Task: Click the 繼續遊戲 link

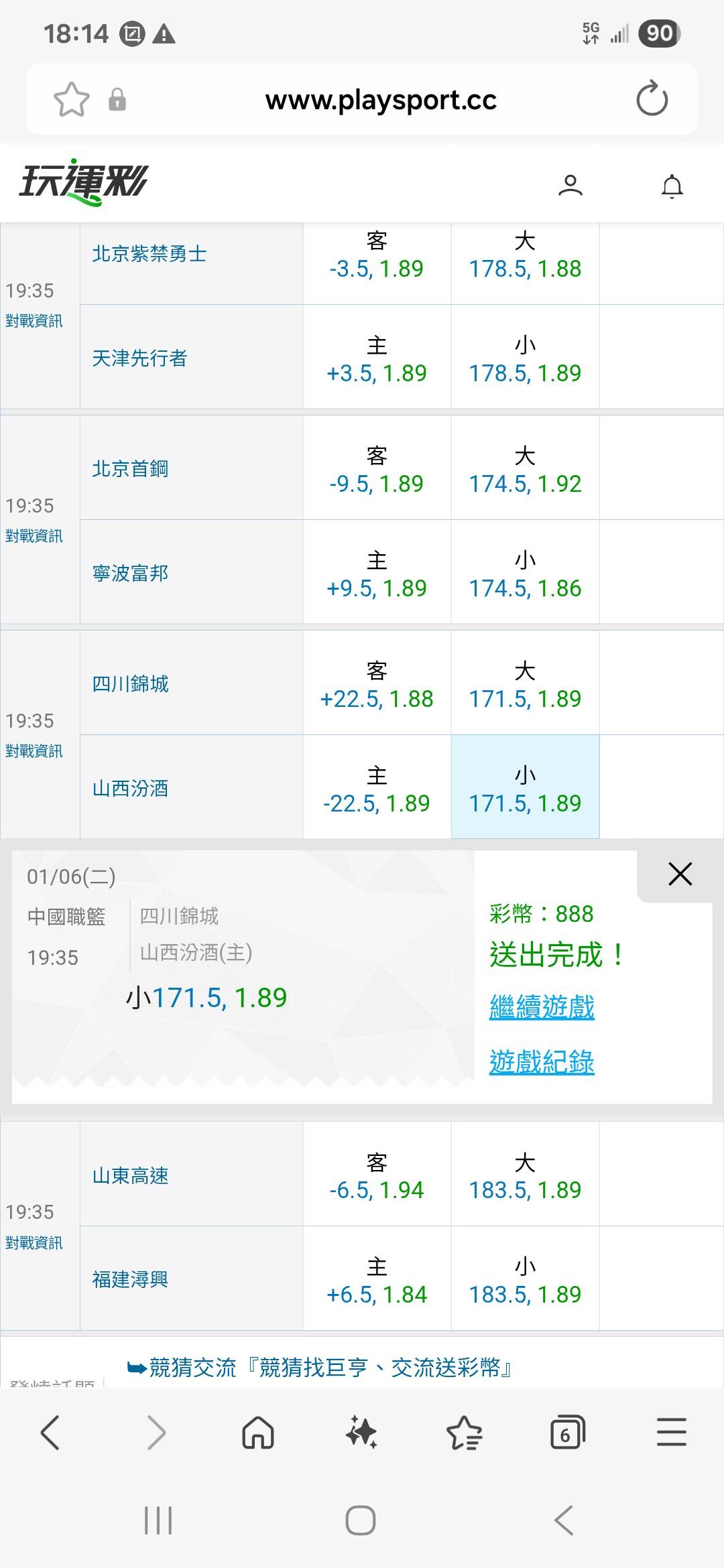Action: point(542,1006)
